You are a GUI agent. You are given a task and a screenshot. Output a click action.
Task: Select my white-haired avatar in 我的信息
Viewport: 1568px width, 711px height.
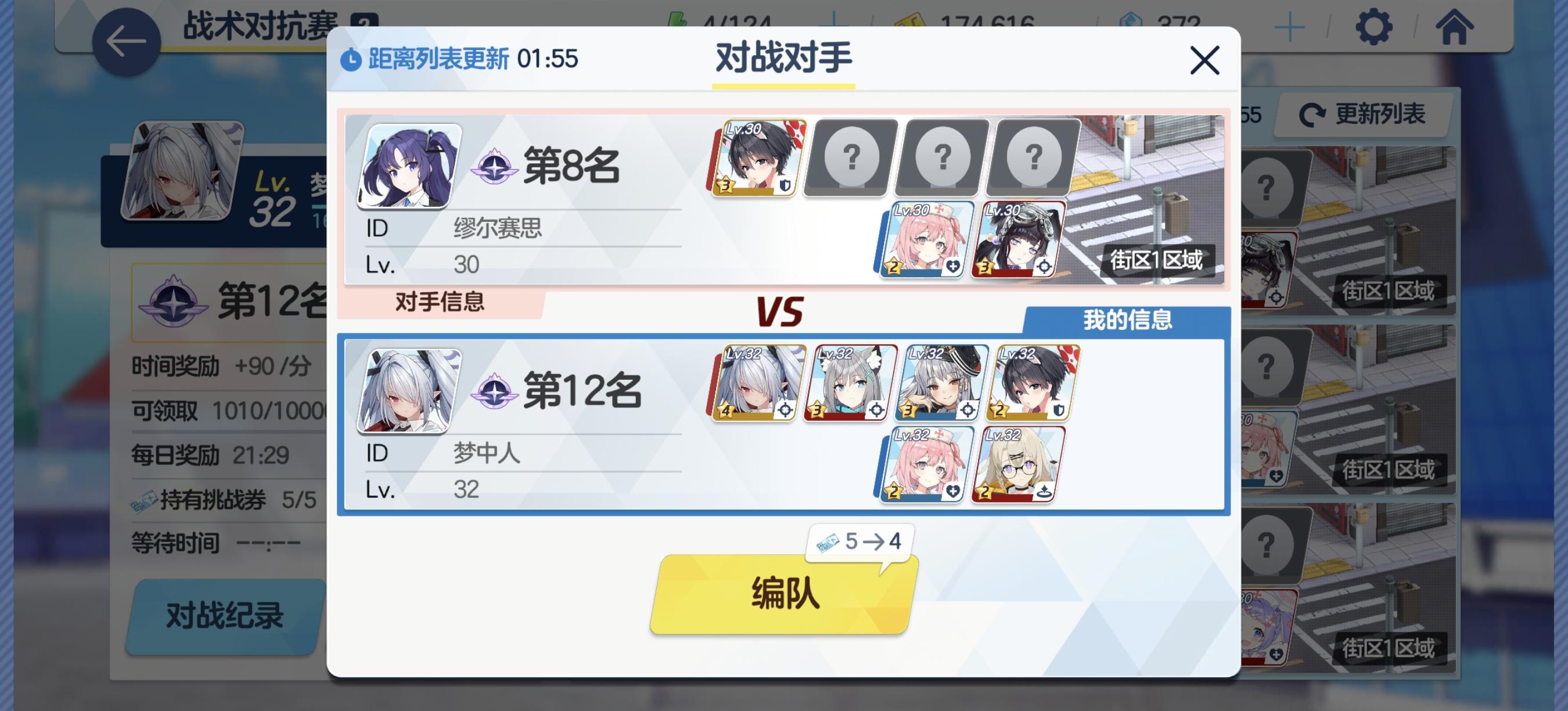[409, 391]
